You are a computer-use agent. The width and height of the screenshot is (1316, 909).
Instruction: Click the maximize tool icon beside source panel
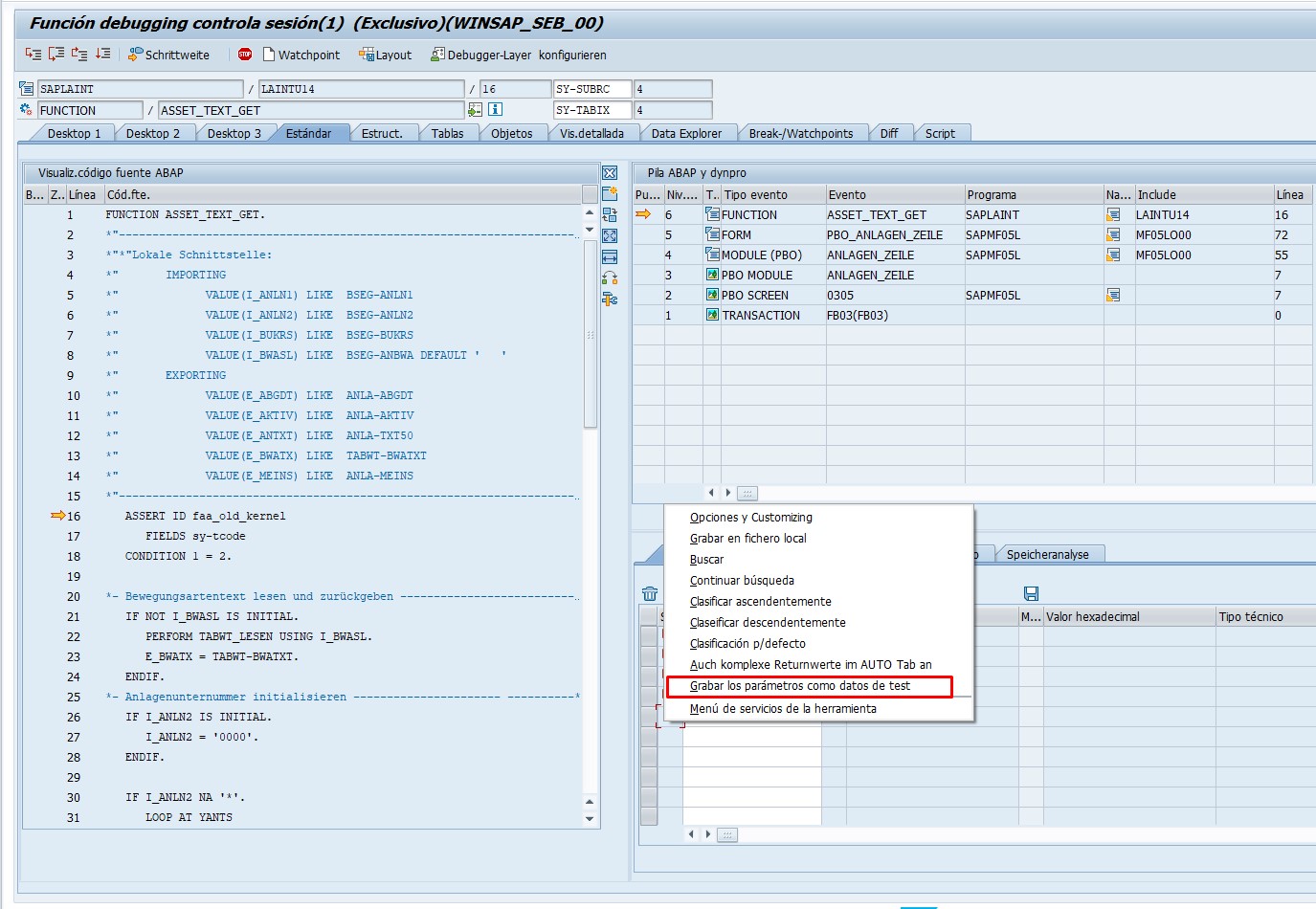[610, 235]
